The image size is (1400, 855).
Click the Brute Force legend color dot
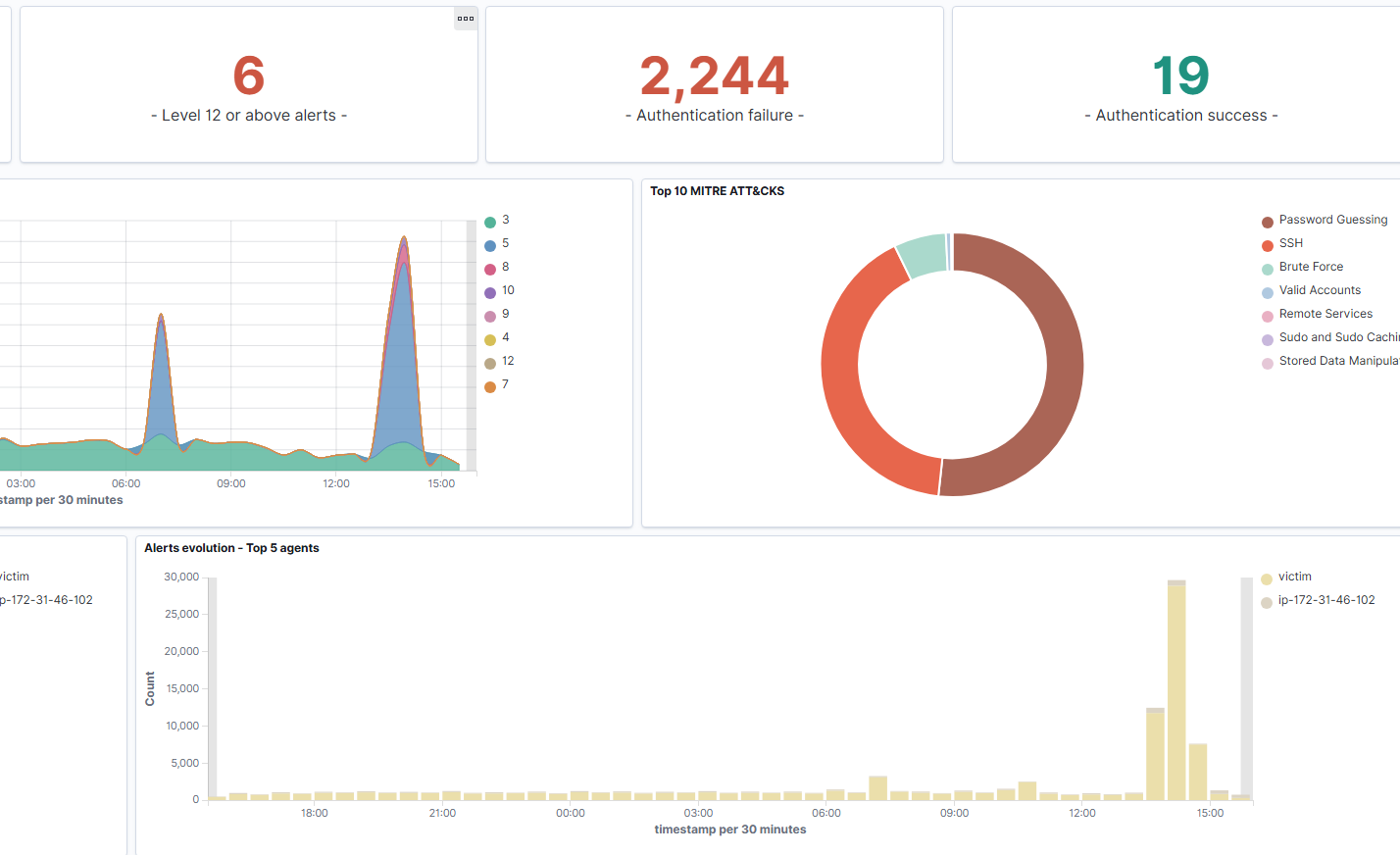tap(1268, 269)
